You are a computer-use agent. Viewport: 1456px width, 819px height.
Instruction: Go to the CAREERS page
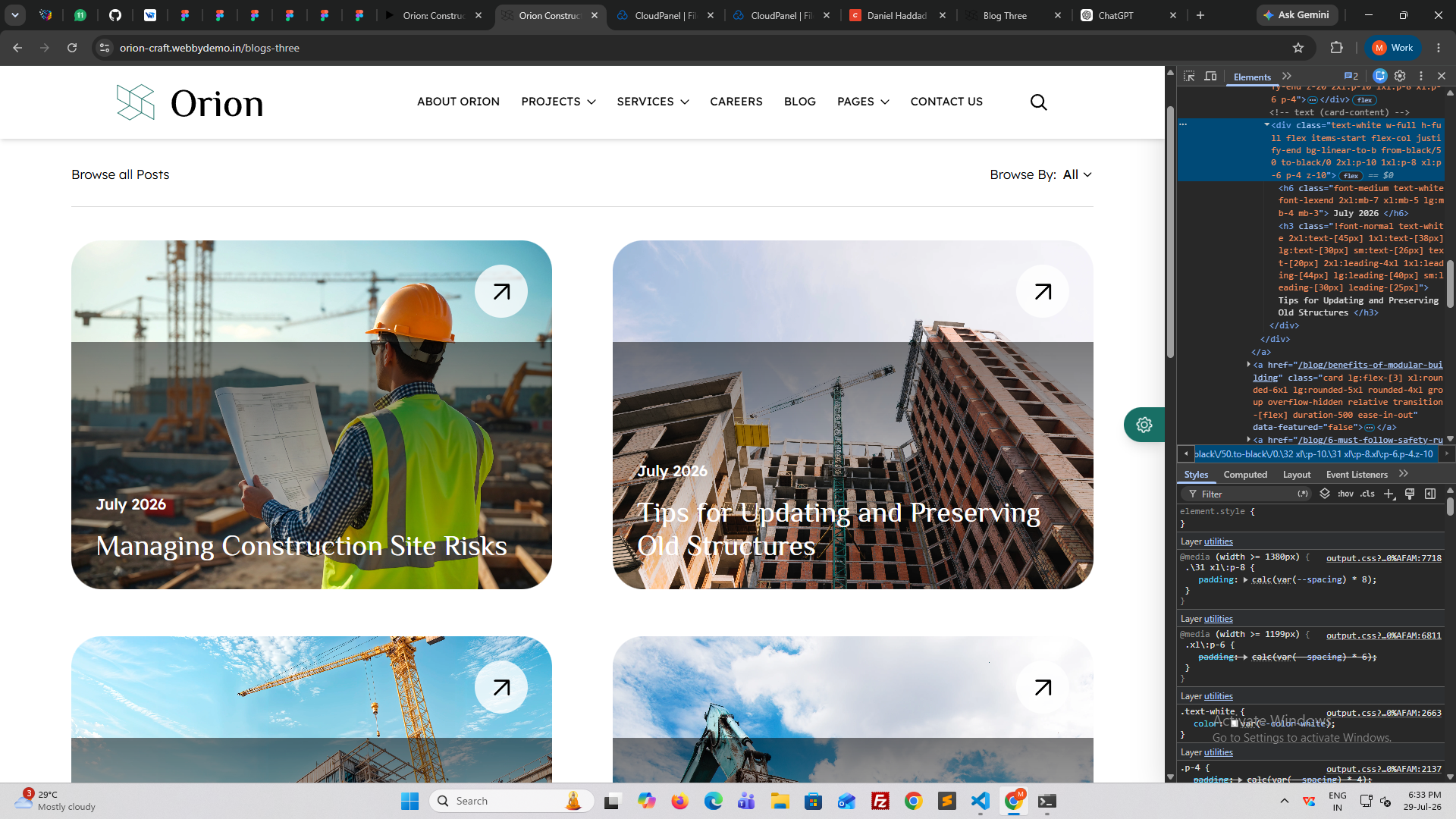click(x=736, y=102)
